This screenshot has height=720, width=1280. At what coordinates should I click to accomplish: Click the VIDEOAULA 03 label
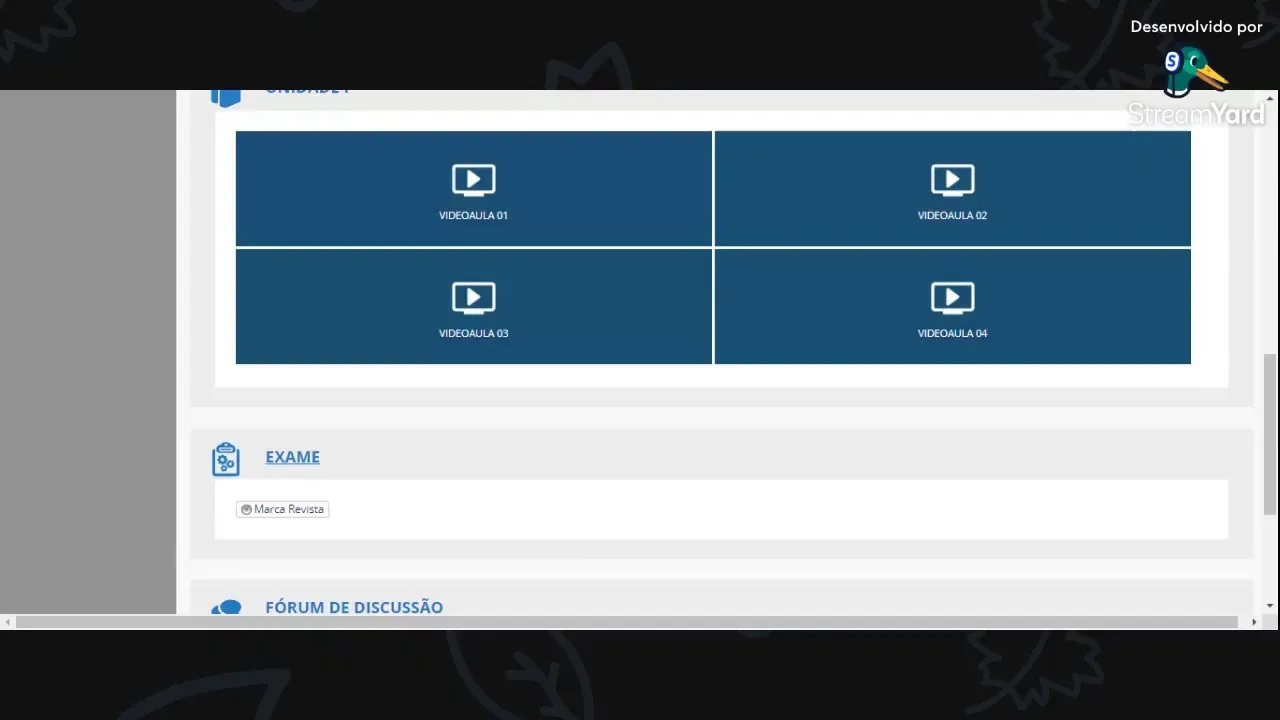click(x=474, y=334)
